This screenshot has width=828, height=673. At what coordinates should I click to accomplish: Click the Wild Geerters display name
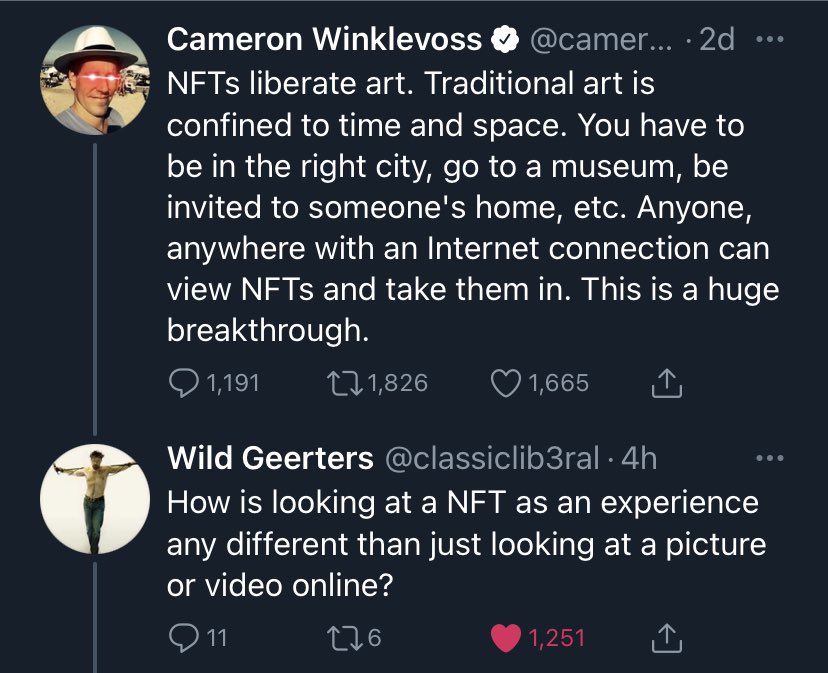(270, 459)
